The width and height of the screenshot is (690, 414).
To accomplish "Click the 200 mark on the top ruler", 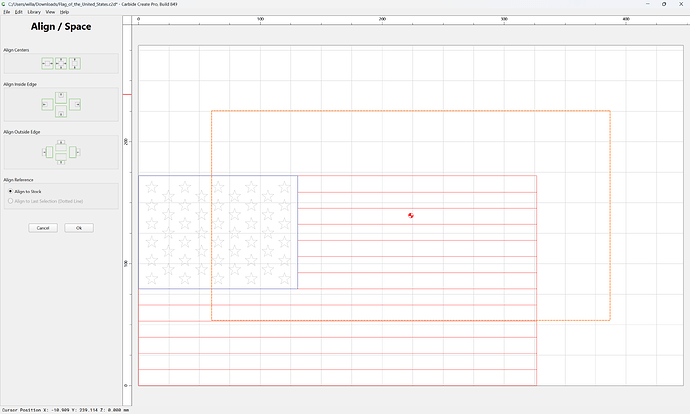I will pos(382,19).
